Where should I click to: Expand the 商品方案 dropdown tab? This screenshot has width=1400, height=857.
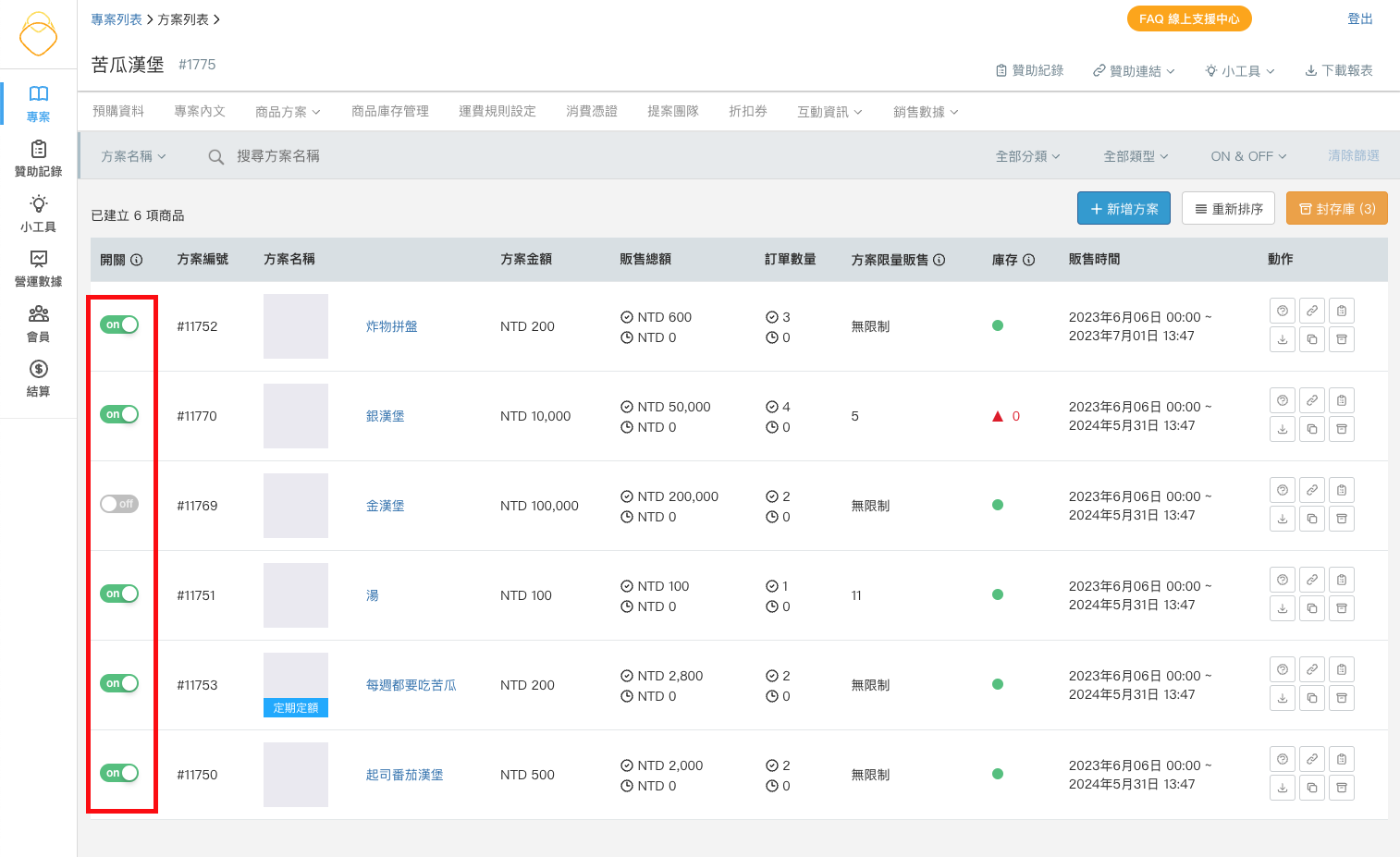[288, 112]
